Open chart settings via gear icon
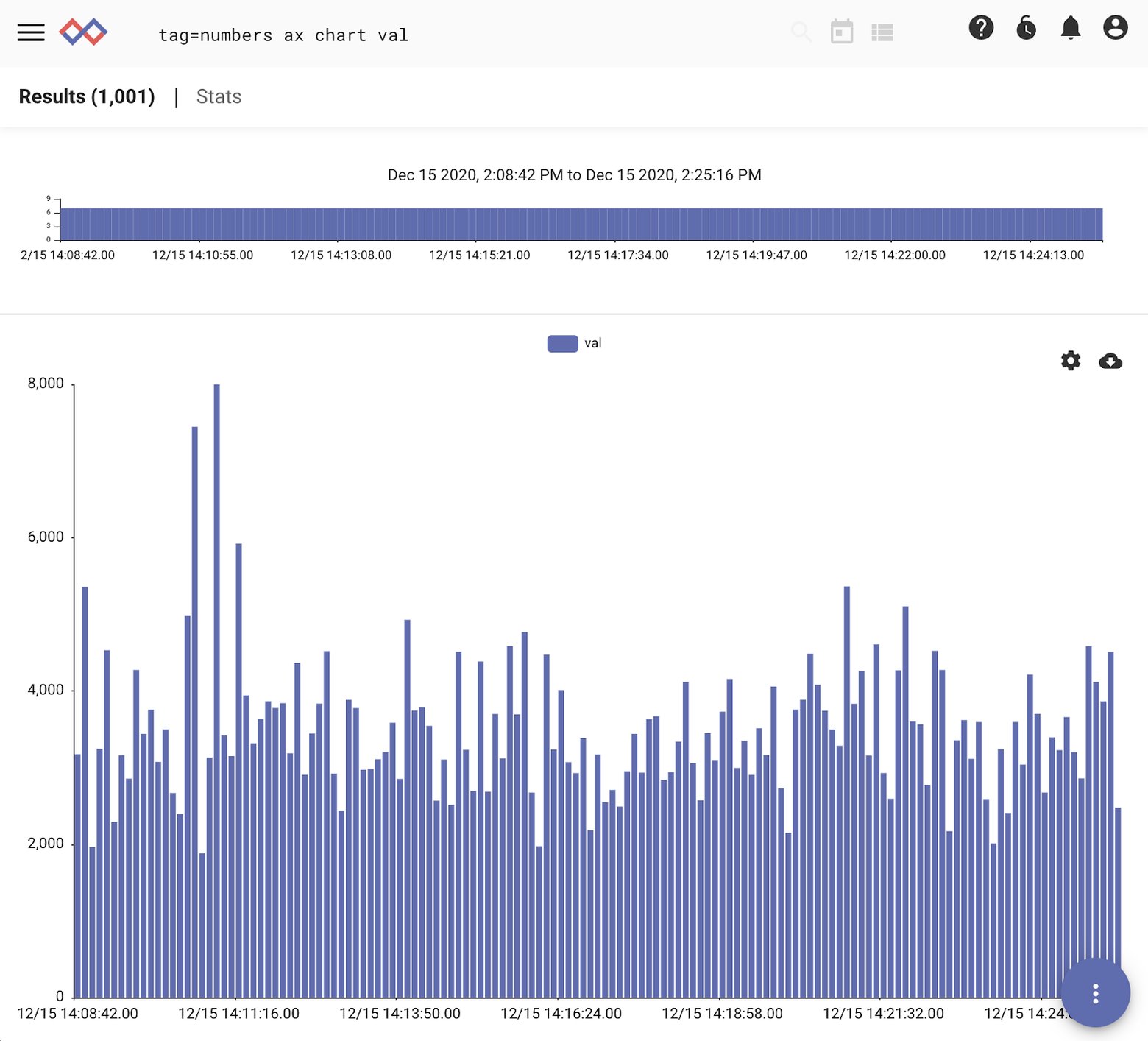Image resolution: width=1148 pixels, height=1041 pixels. click(1071, 361)
